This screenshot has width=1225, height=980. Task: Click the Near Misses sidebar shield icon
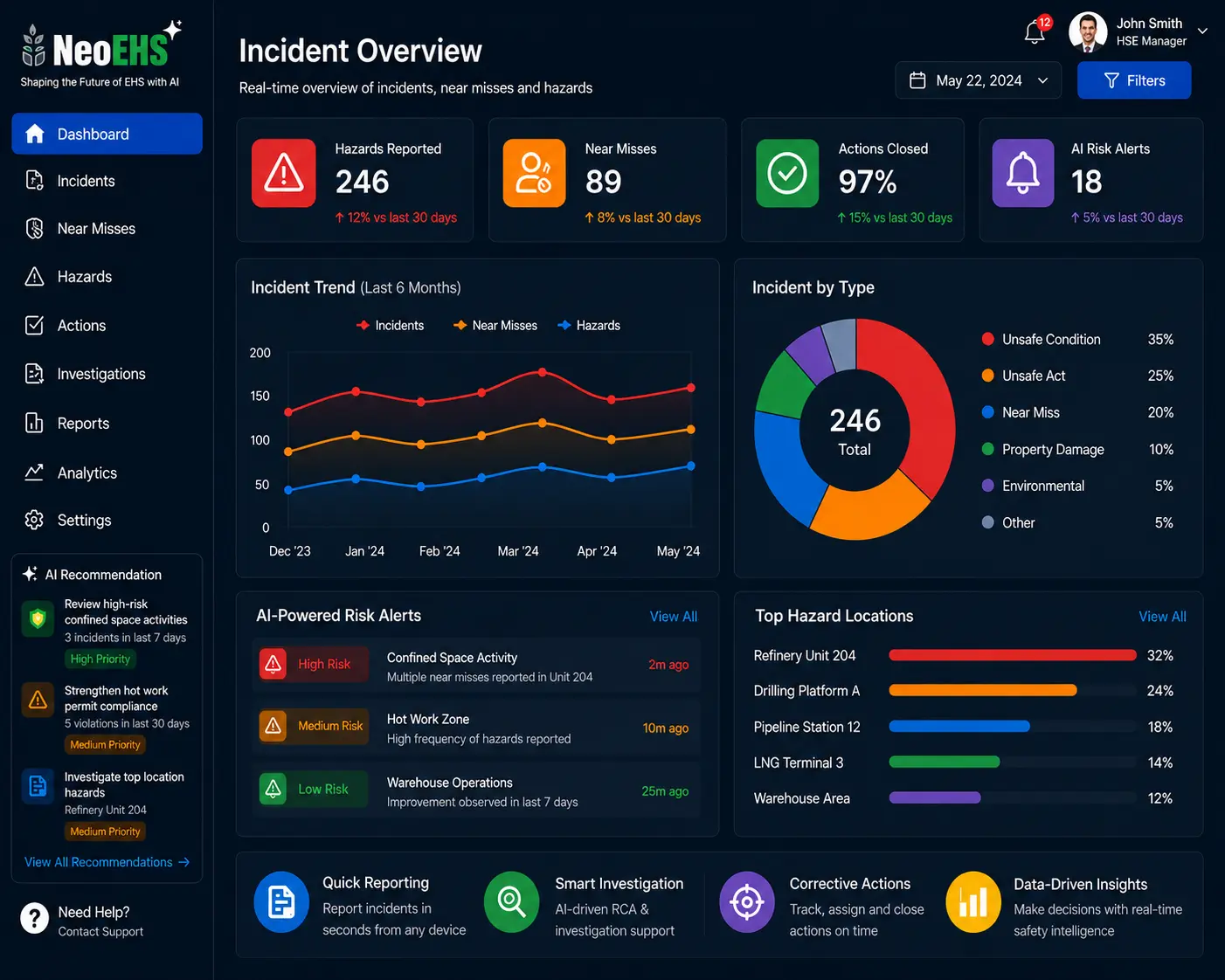[34, 228]
